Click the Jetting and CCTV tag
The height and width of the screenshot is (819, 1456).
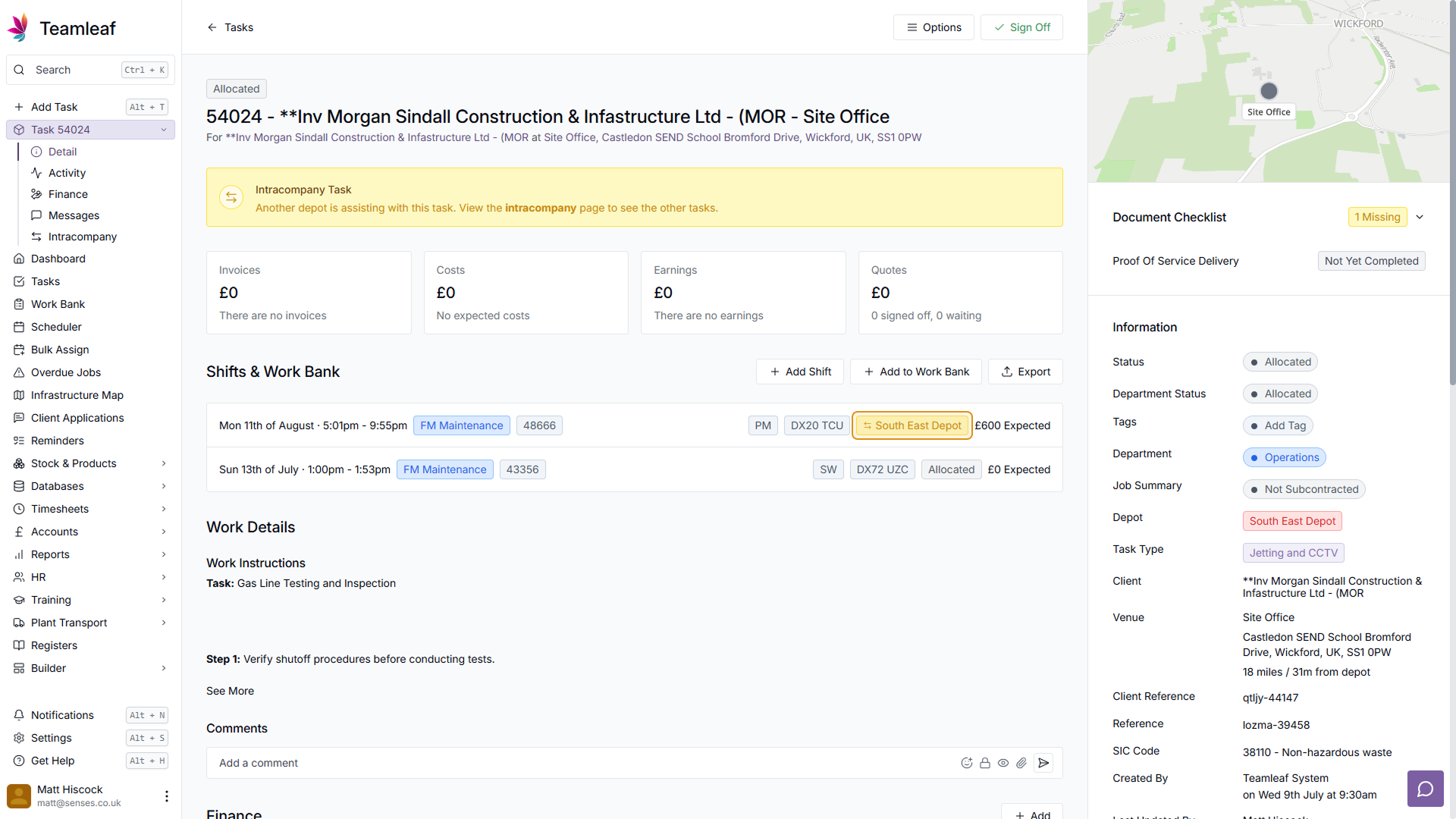click(x=1293, y=553)
